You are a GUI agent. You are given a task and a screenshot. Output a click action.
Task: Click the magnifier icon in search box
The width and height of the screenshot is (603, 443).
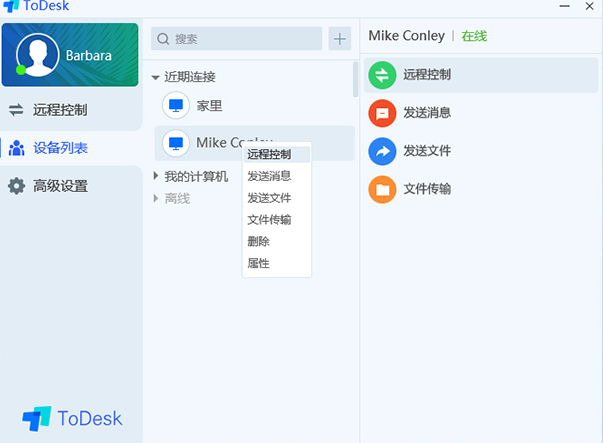tap(163, 38)
